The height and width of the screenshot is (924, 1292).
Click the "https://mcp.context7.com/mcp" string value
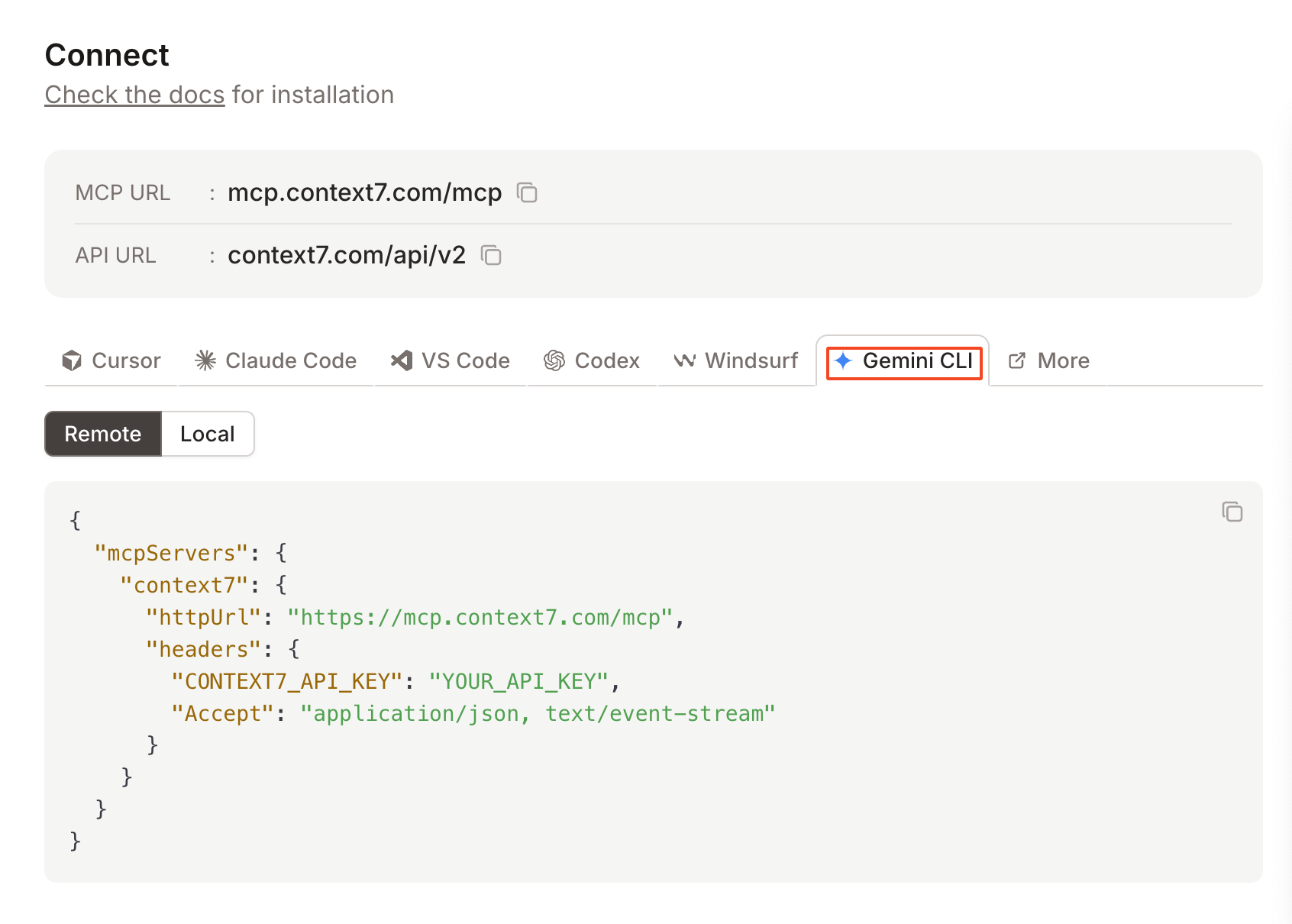480,617
